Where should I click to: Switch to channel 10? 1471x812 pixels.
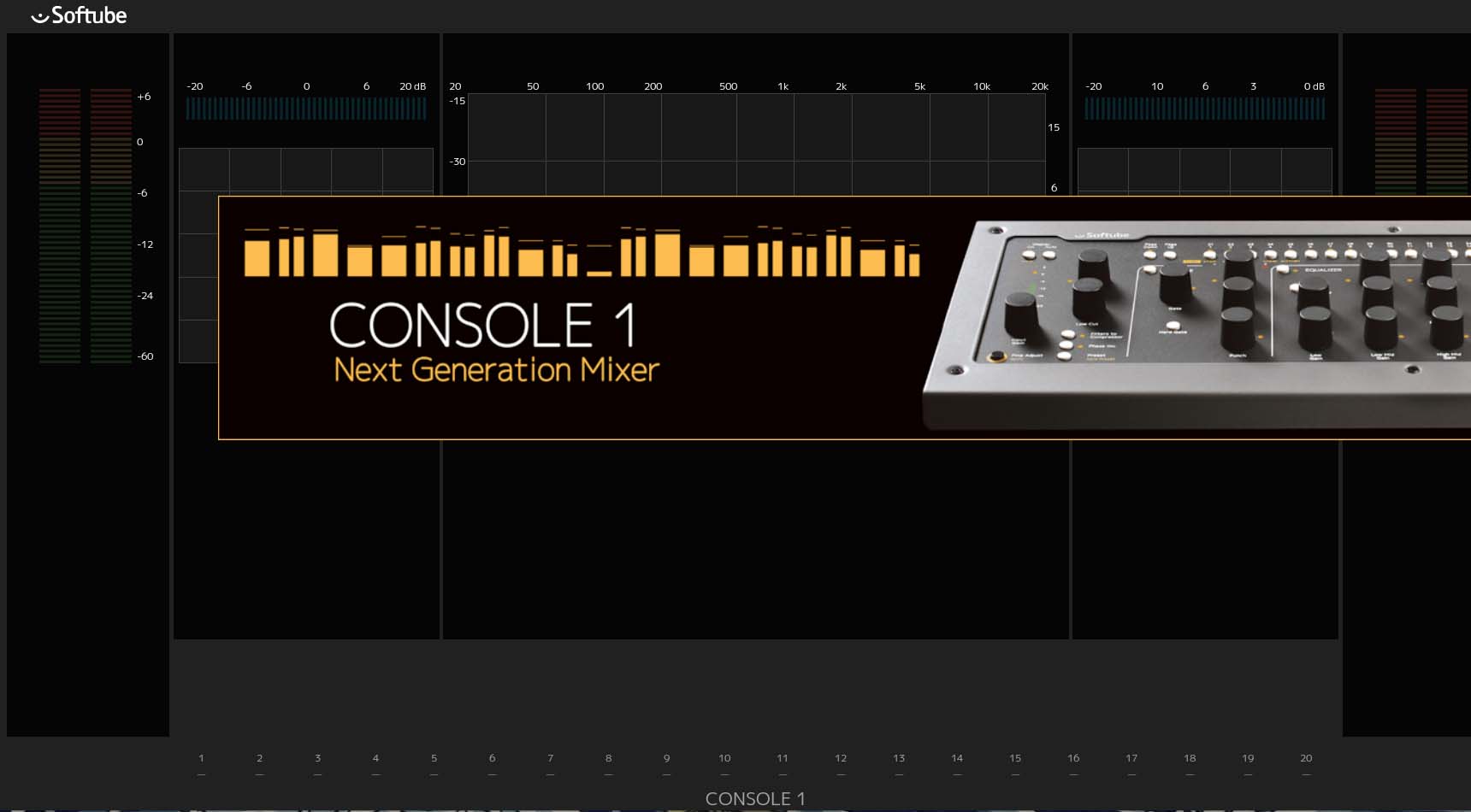click(x=724, y=758)
